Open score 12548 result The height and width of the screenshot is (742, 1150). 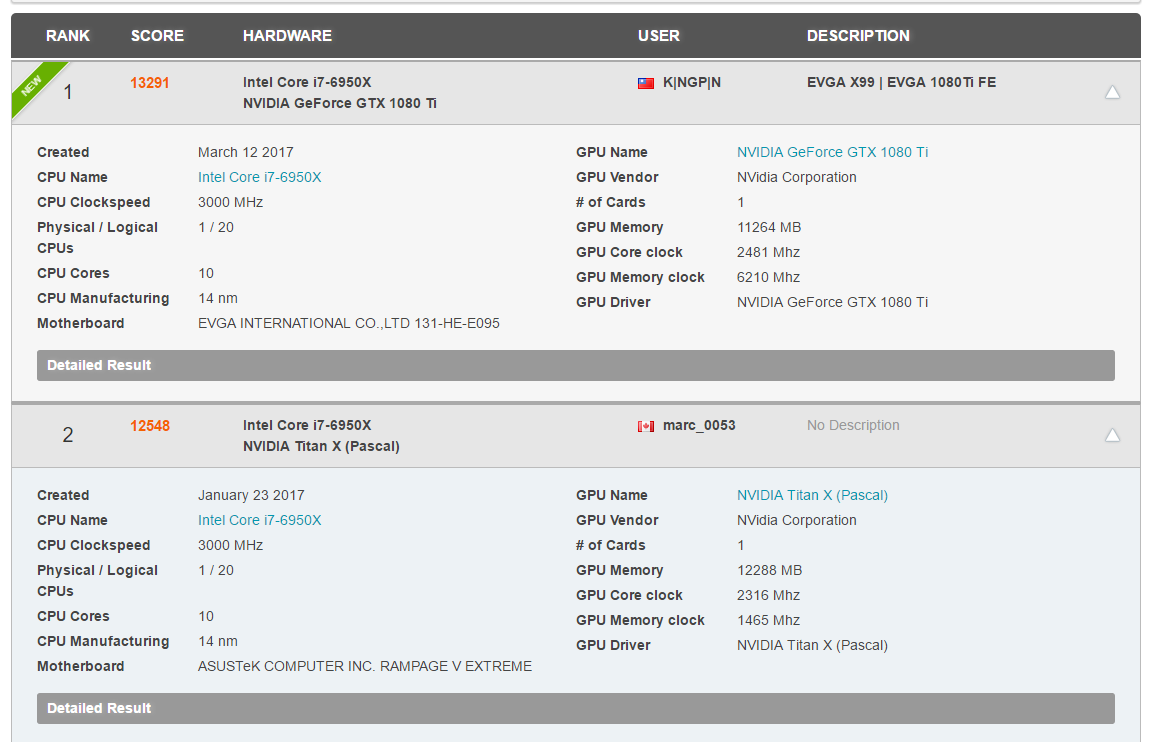tap(150, 426)
